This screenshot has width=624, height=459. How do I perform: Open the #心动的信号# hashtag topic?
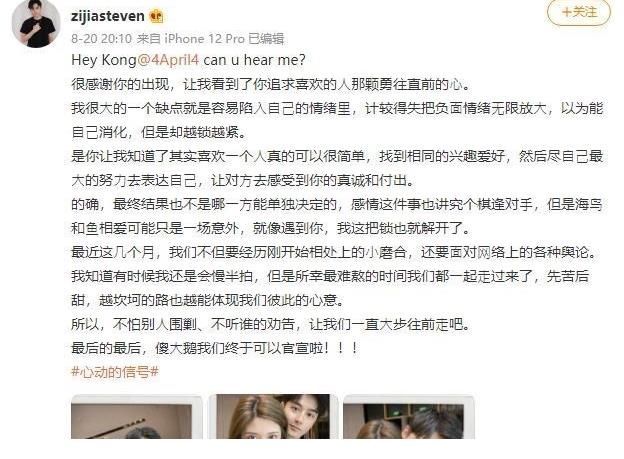point(115,372)
